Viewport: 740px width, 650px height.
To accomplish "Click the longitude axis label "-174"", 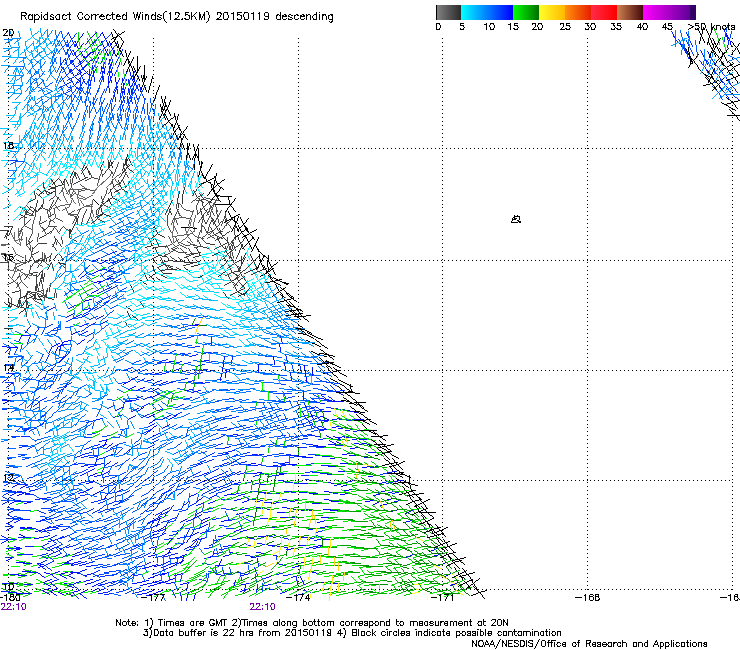I will [299, 598].
